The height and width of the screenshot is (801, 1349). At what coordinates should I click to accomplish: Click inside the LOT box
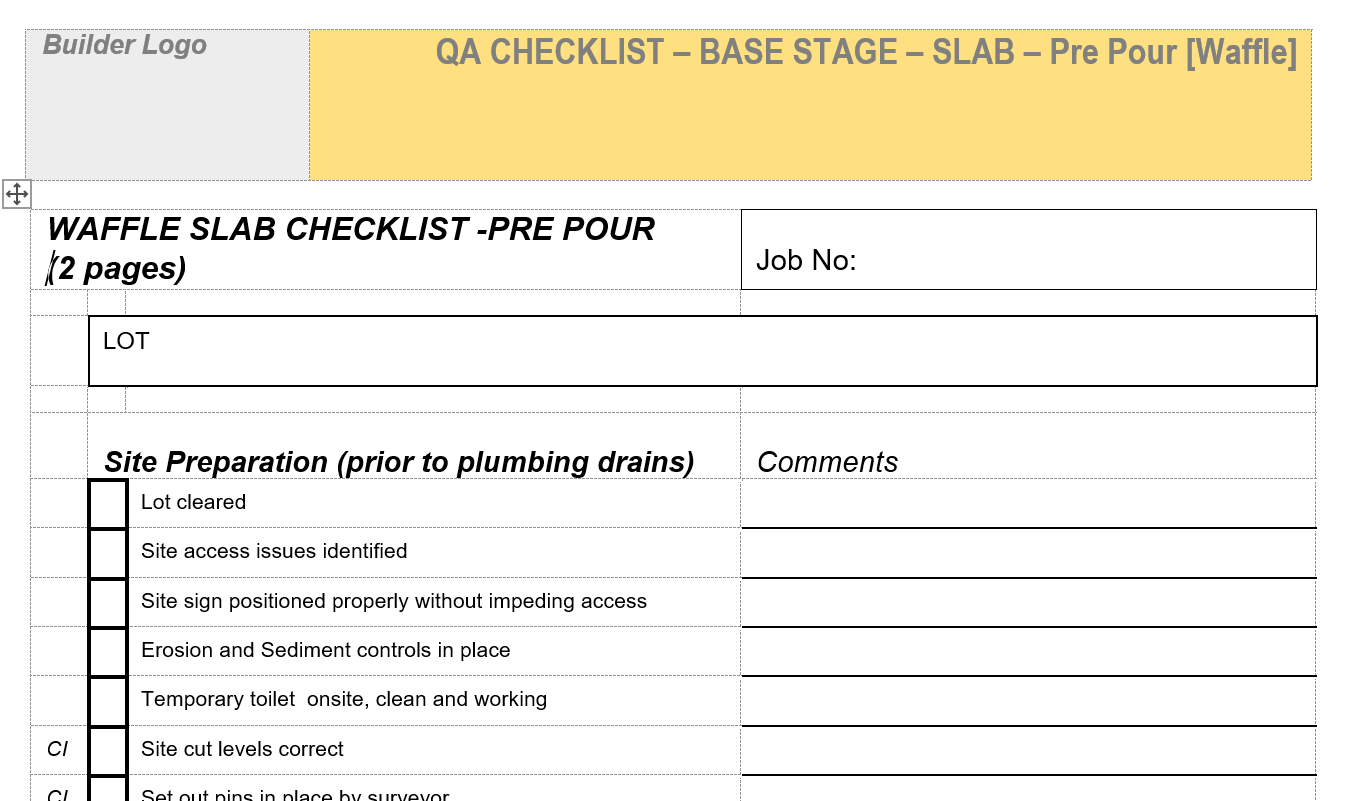pyautogui.click(x=702, y=351)
